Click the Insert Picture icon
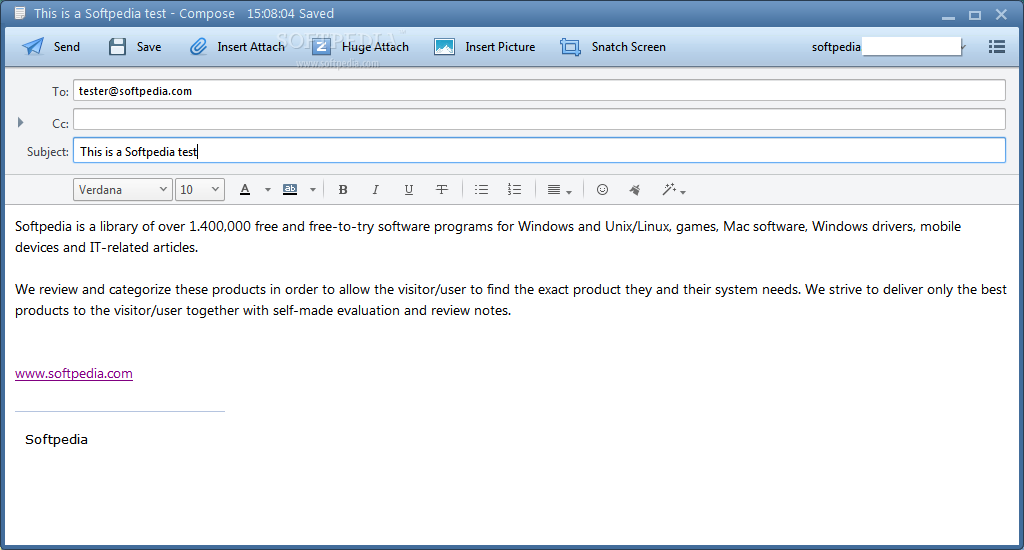The height and width of the screenshot is (550, 1024). tap(445, 47)
